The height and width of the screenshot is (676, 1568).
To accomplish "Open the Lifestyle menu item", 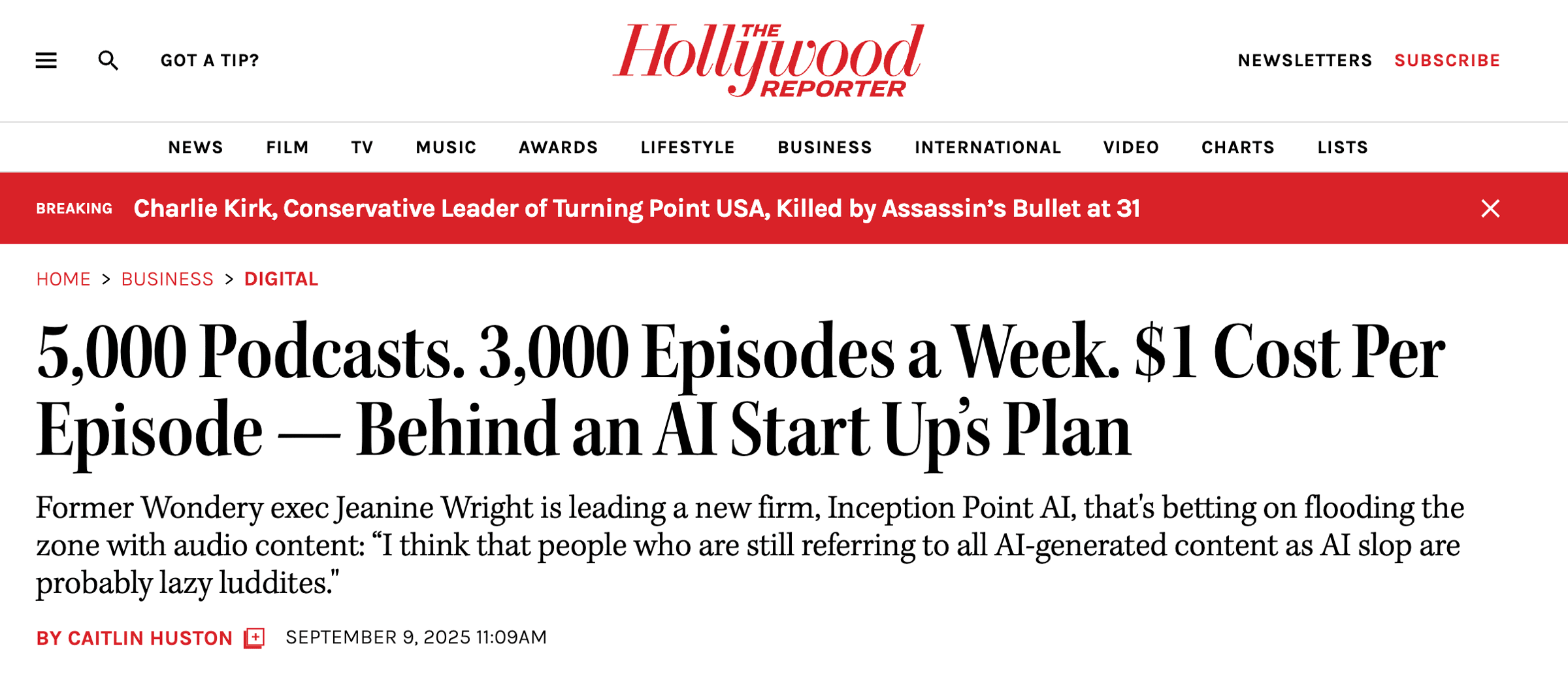I will pos(687,148).
